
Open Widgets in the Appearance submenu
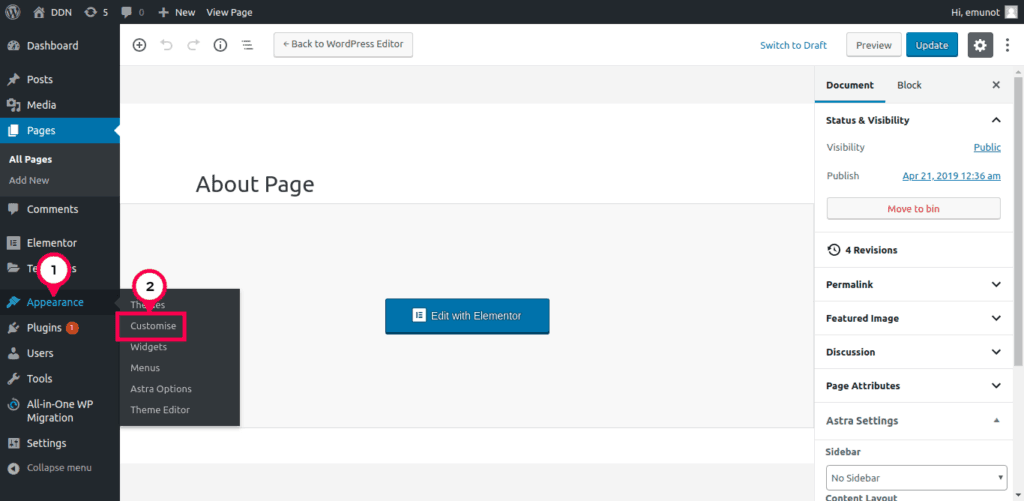click(148, 347)
